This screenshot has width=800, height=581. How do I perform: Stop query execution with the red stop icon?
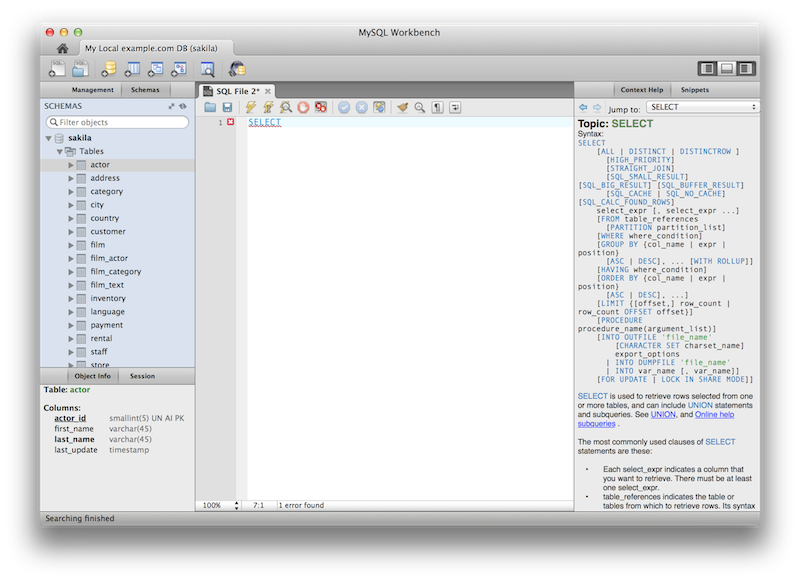pos(303,107)
